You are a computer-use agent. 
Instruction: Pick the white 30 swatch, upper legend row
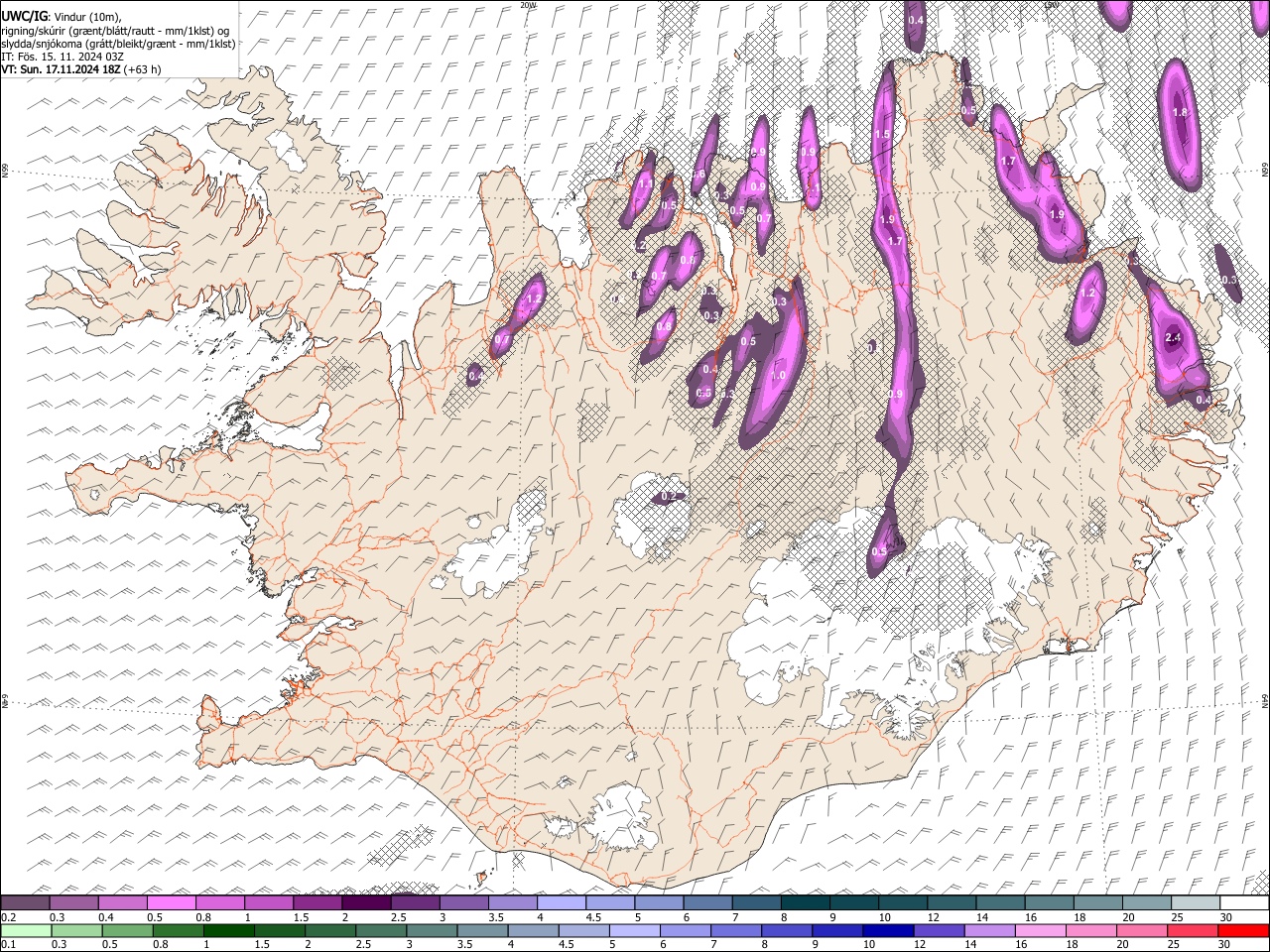tap(1245, 903)
